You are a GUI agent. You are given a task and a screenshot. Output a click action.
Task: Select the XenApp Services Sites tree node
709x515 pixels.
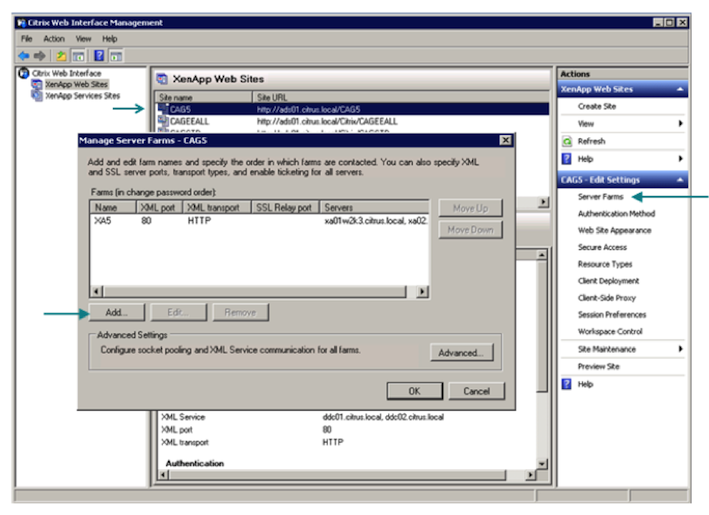[82, 96]
